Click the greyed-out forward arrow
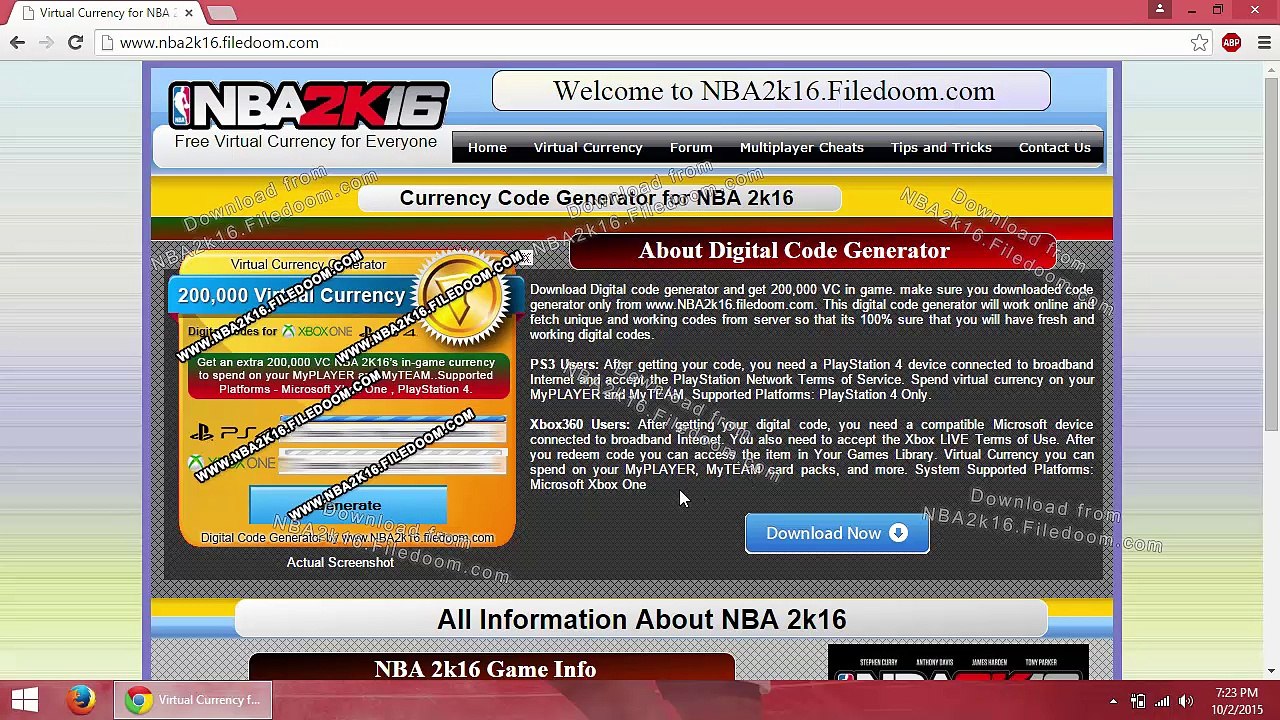Image resolution: width=1280 pixels, height=720 pixels. pyautogui.click(x=46, y=42)
